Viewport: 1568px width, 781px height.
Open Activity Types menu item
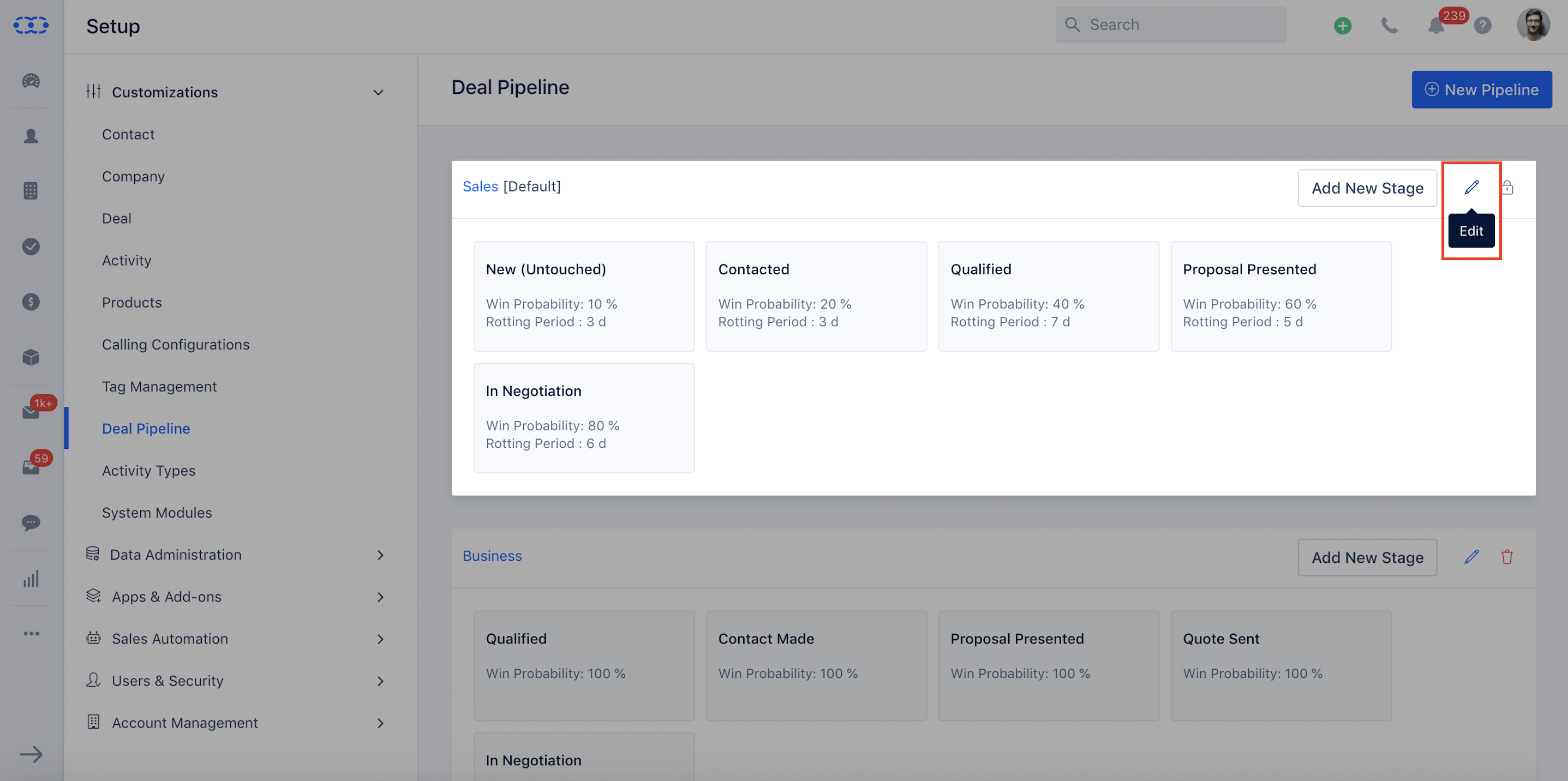pyautogui.click(x=148, y=470)
